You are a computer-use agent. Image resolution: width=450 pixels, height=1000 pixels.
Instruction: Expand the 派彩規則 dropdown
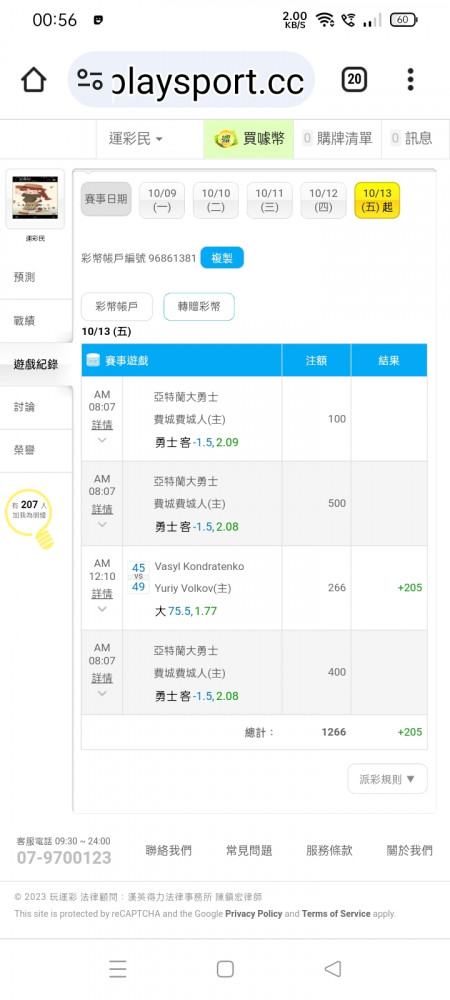tap(388, 779)
